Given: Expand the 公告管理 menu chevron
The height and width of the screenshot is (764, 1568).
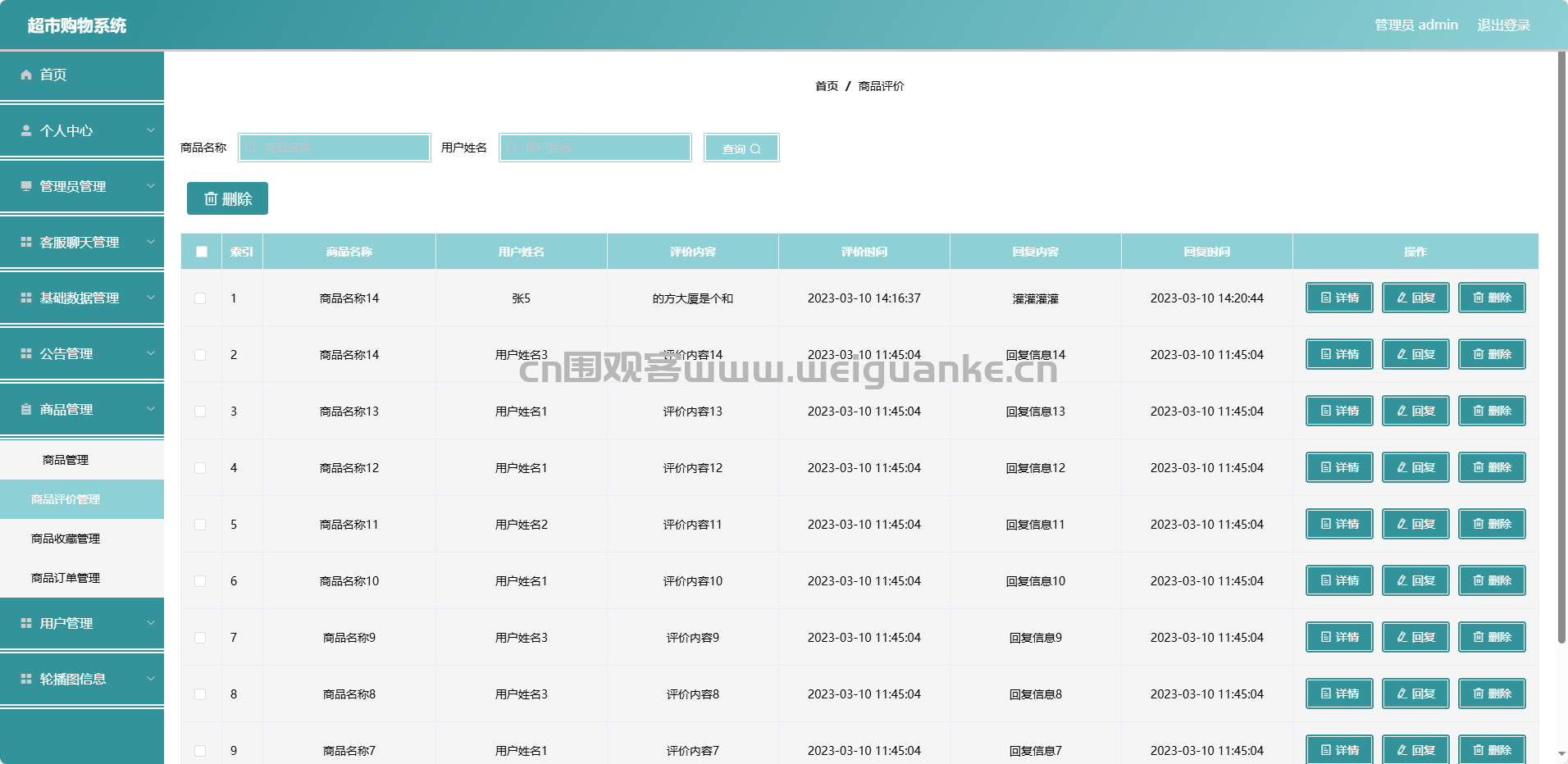Looking at the screenshot, I should [x=151, y=352].
